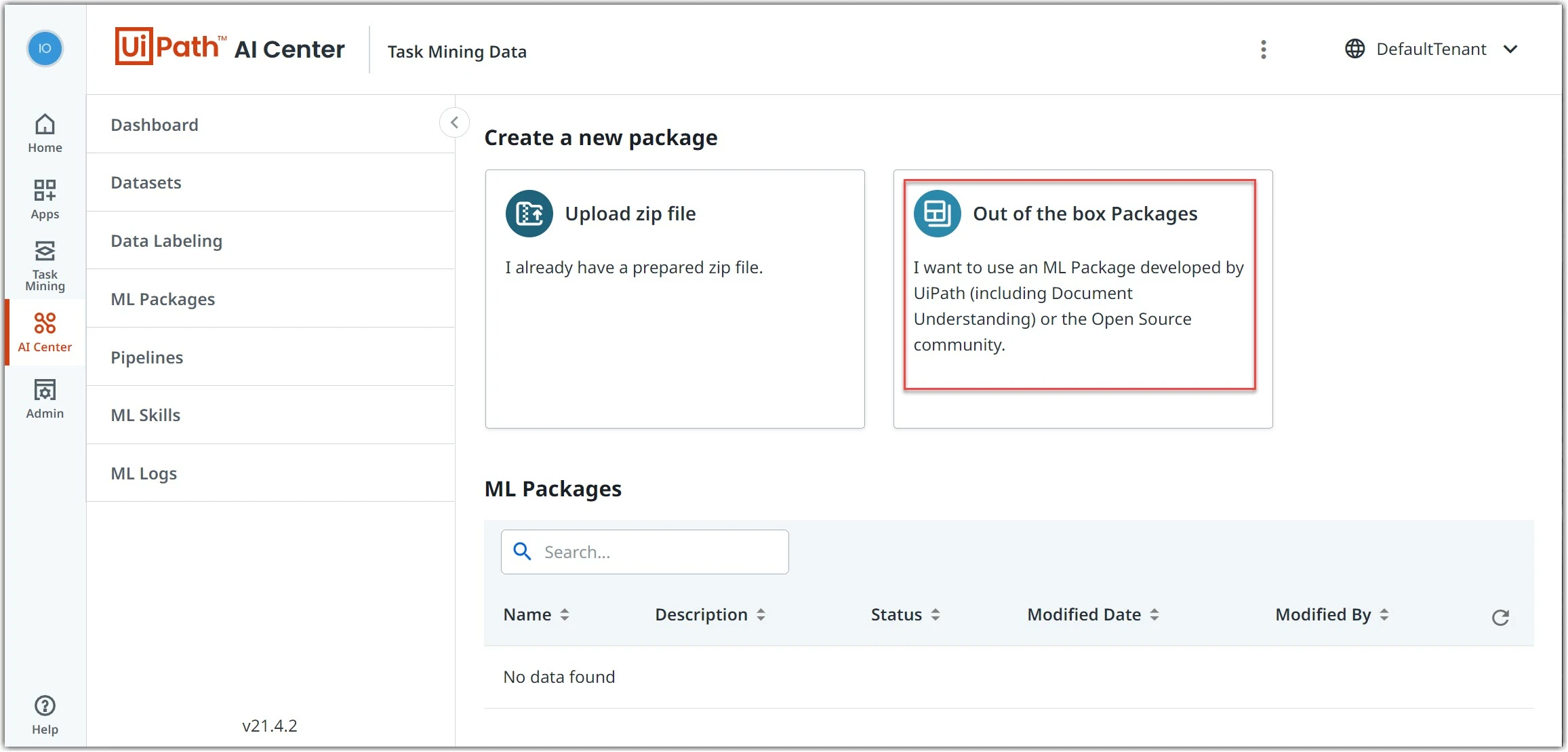Click the Out of the box description text
1568x752 pixels.
click(x=1079, y=306)
